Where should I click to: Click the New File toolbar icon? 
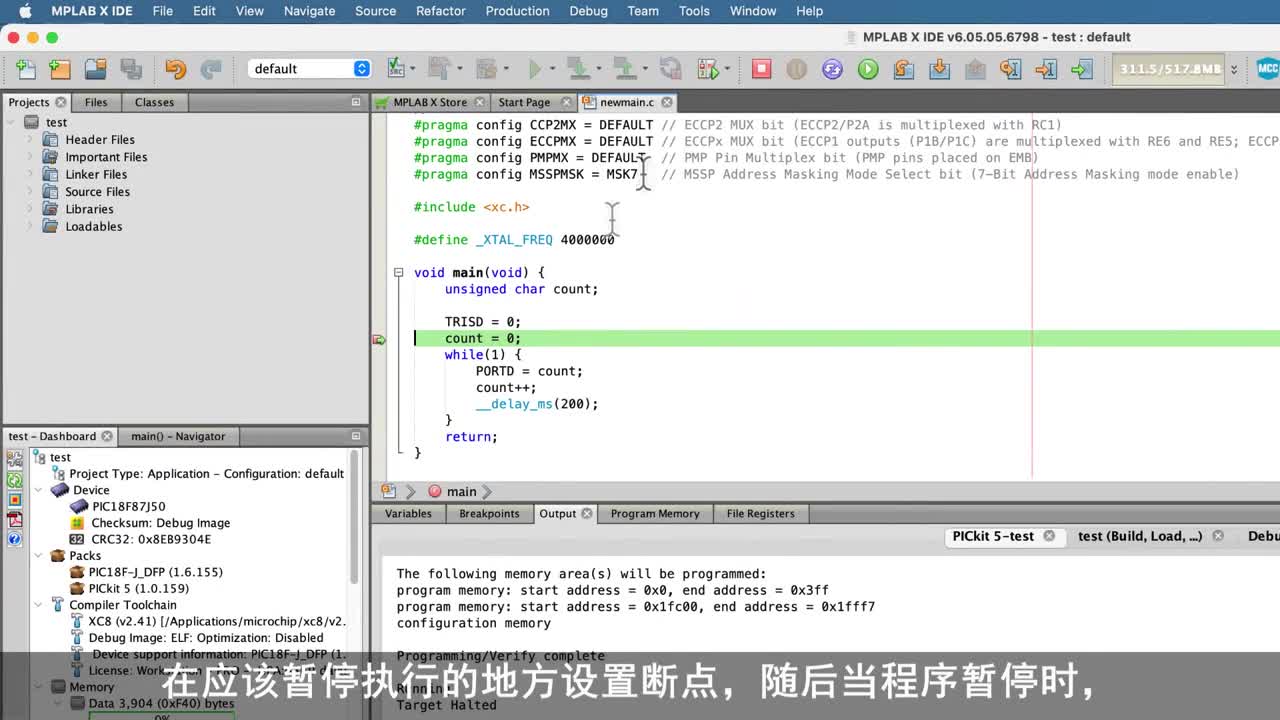(x=26, y=69)
